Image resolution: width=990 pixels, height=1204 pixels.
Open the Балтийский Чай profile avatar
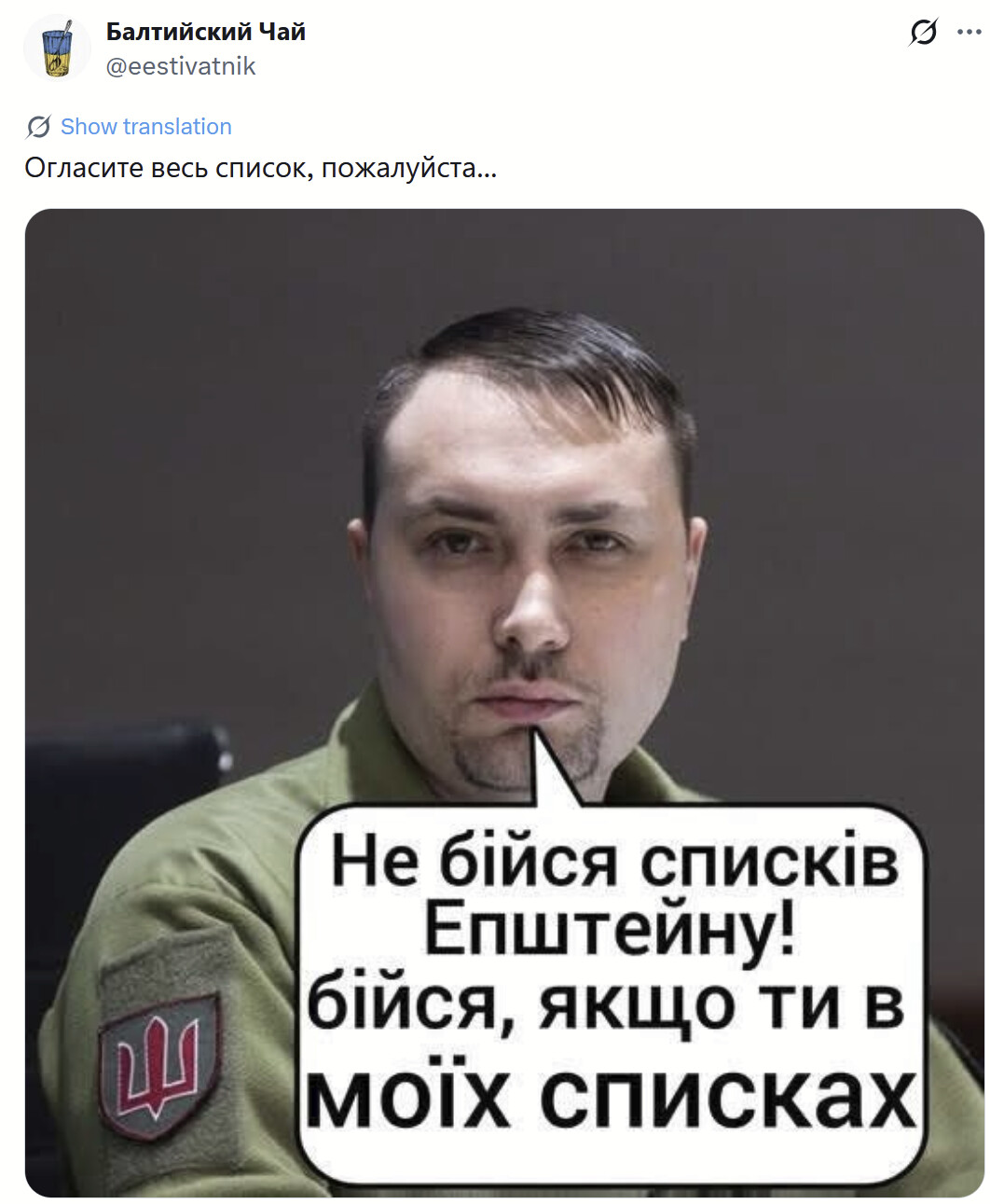(x=57, y=48)
